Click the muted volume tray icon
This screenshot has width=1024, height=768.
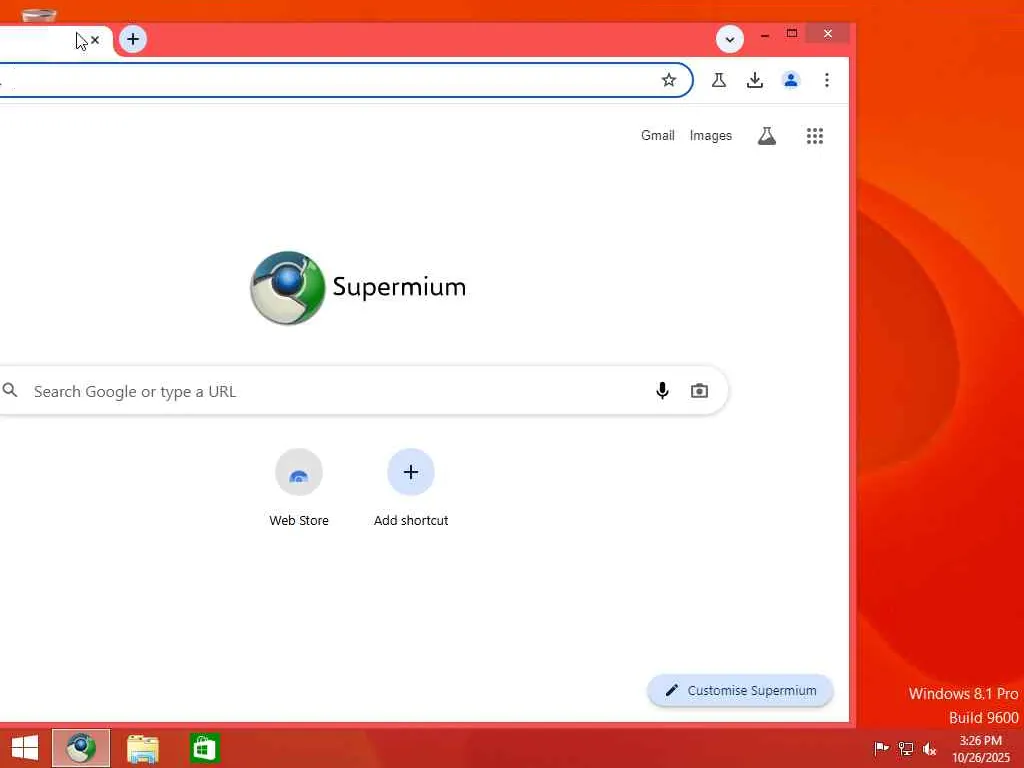point(929,748)
